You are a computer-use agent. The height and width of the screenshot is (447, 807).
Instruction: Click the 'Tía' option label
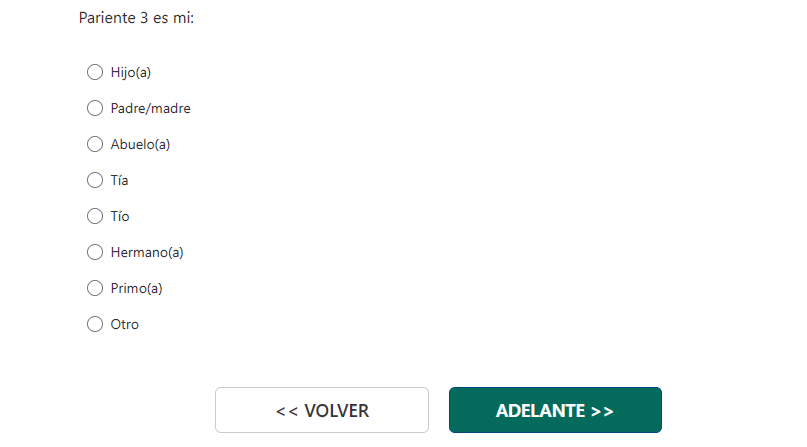[119, 180]
